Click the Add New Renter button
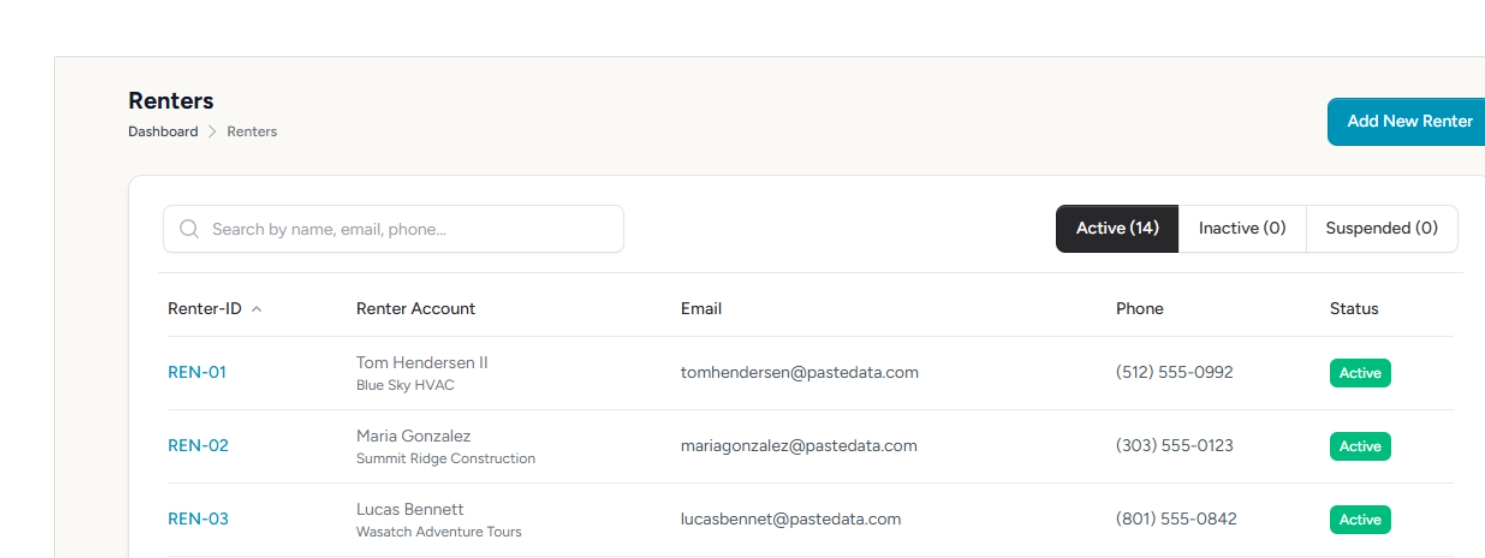 pos(1408,121)
